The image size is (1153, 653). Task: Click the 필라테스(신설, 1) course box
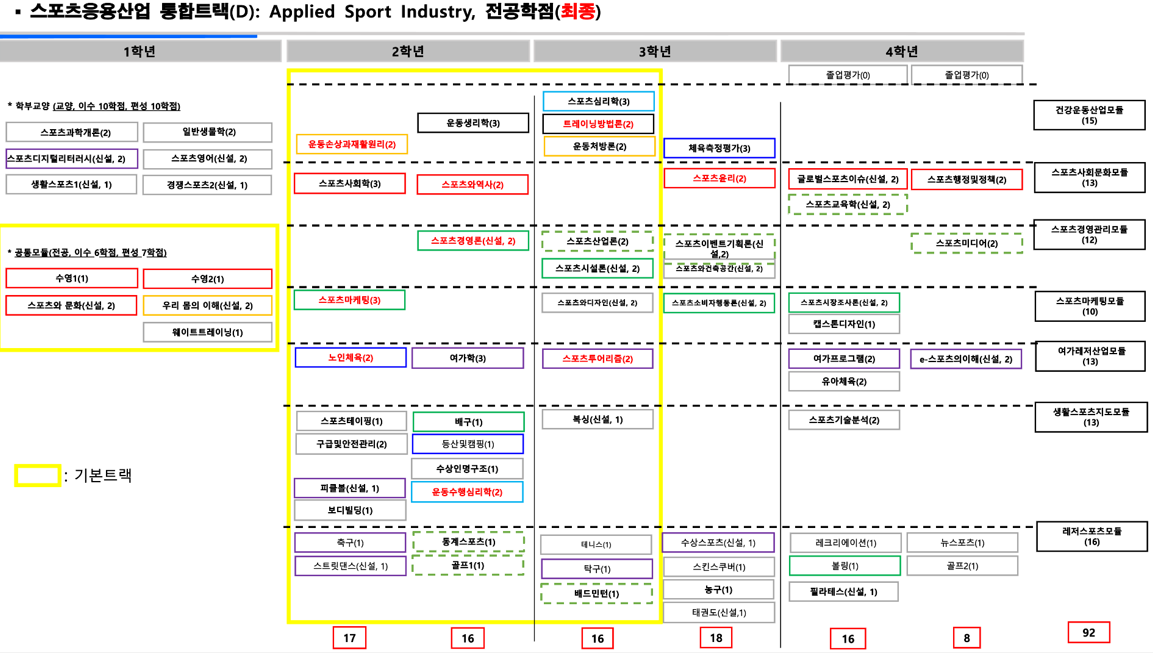click(843, 591)
